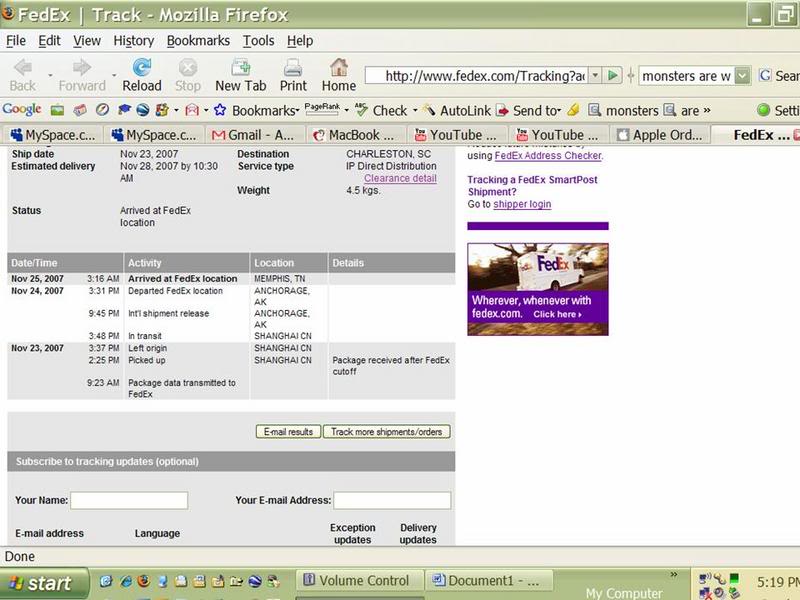Viewport: 800px width, 600px height.
Task: Show more Google Toolbar buttons chevron
Action: click(x=707, y=110)
